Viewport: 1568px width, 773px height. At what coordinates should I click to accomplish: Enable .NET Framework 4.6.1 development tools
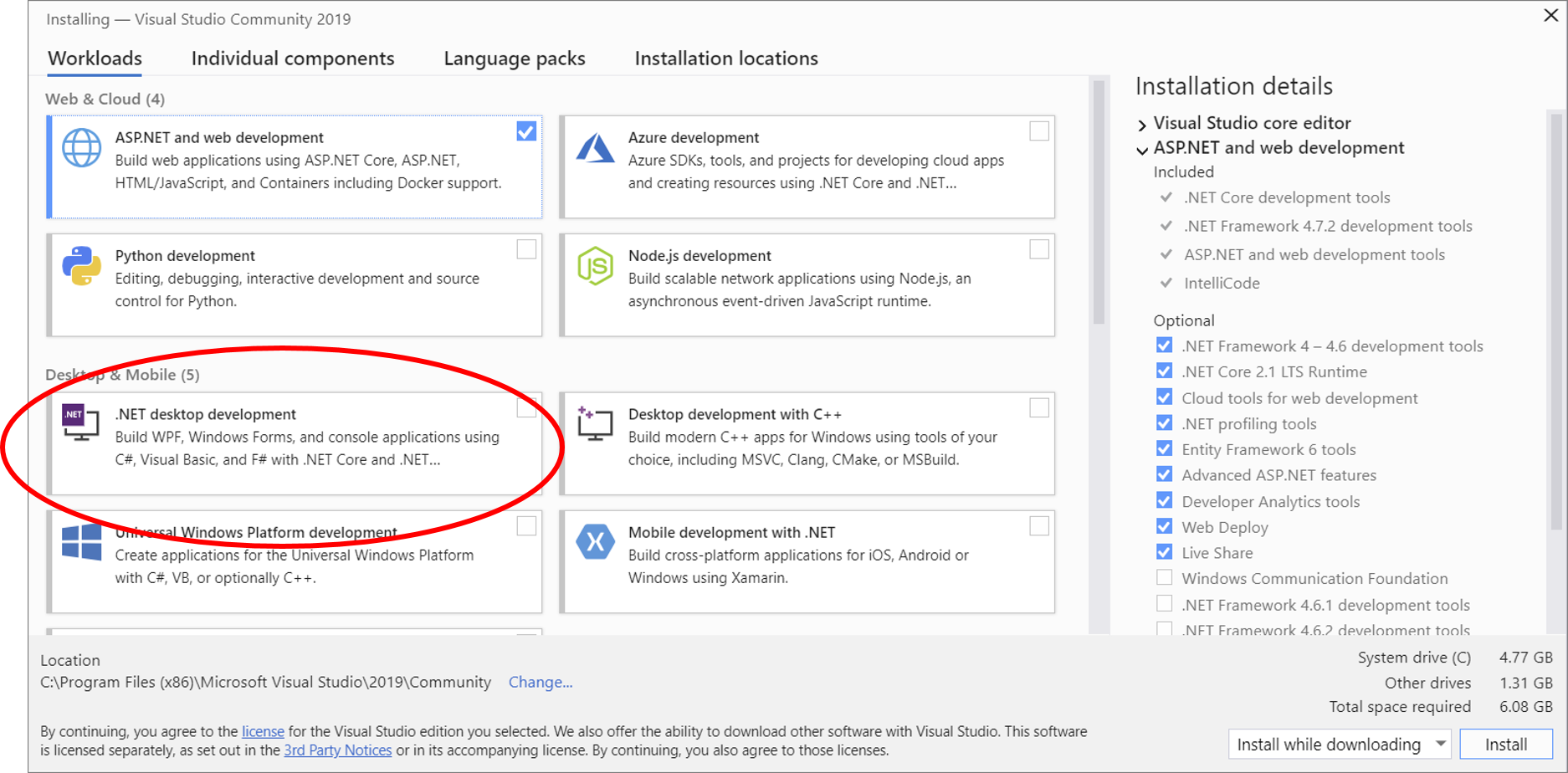tap(1164, 603)
